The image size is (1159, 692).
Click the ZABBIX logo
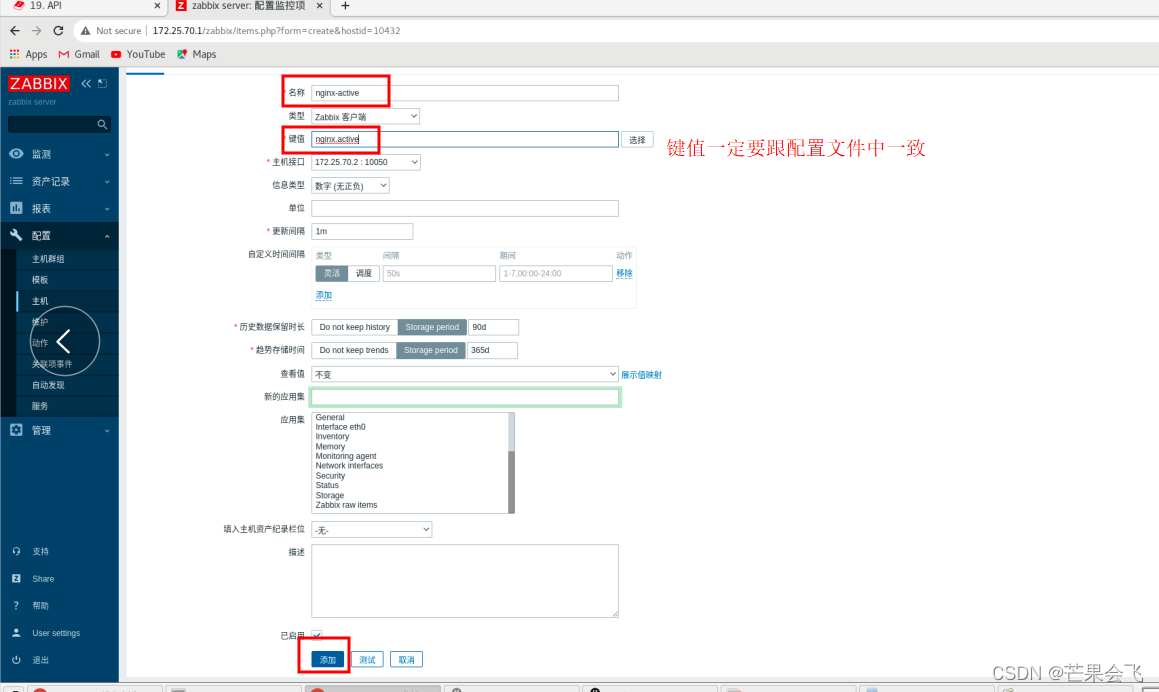[x=38, y=84]
